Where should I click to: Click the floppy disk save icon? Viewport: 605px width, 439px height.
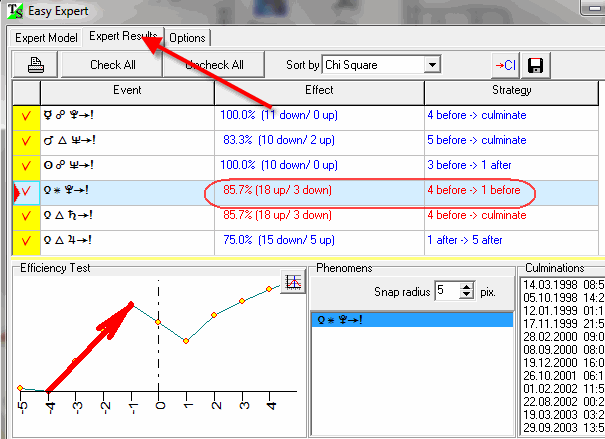tap(535, 65)
